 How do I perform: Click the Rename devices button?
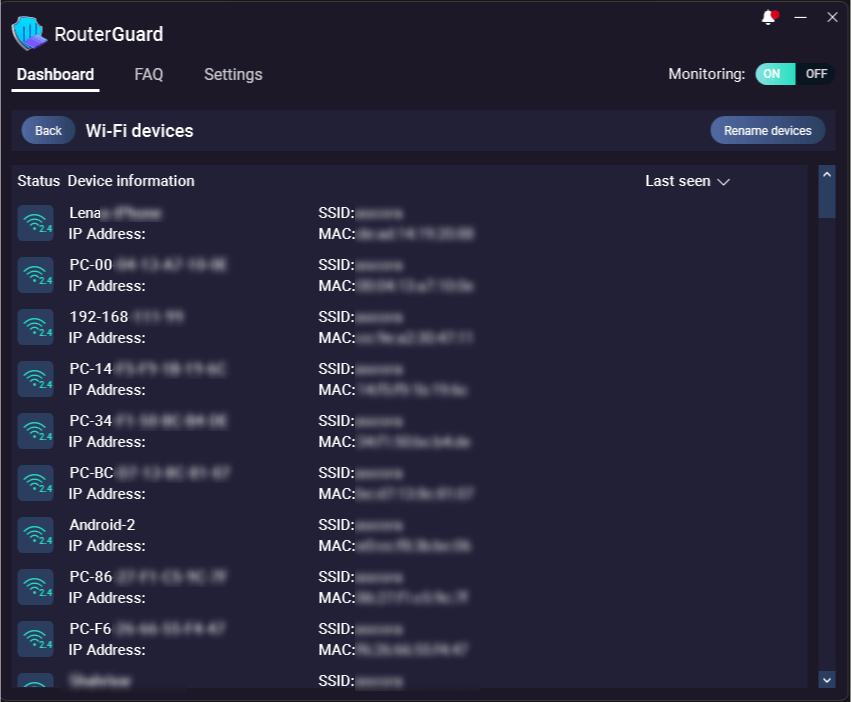767,131
